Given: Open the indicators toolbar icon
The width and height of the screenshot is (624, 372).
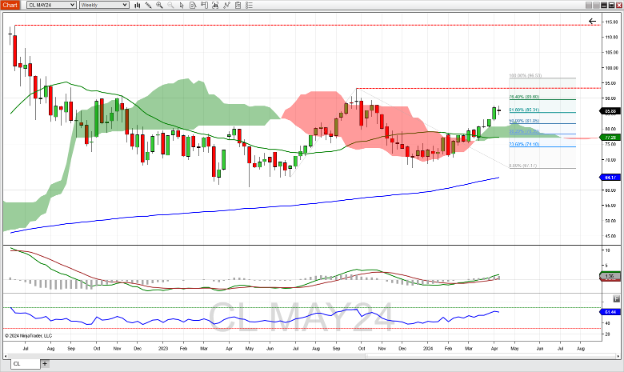Looking at the screenshot, I should [215, 5].
